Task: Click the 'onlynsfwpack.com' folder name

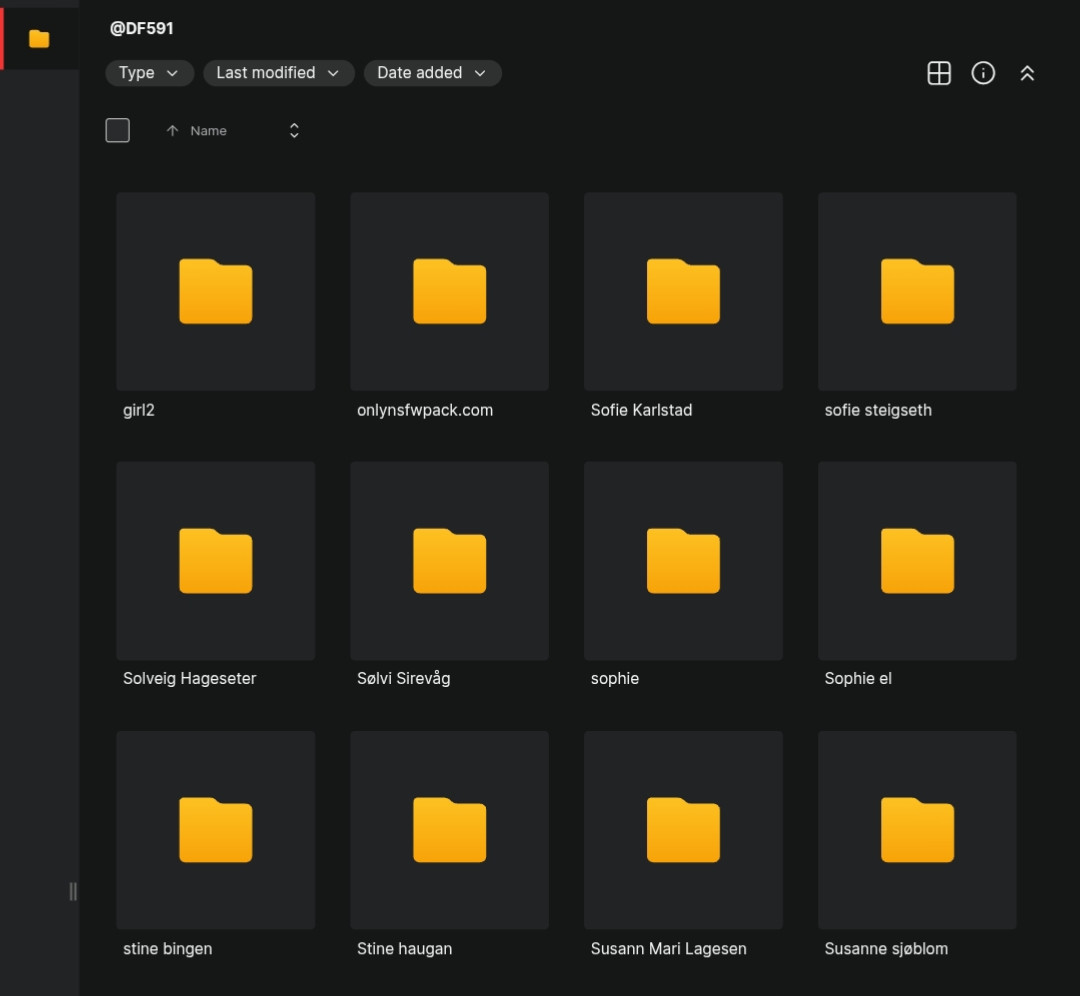Action: click(425, 410)
